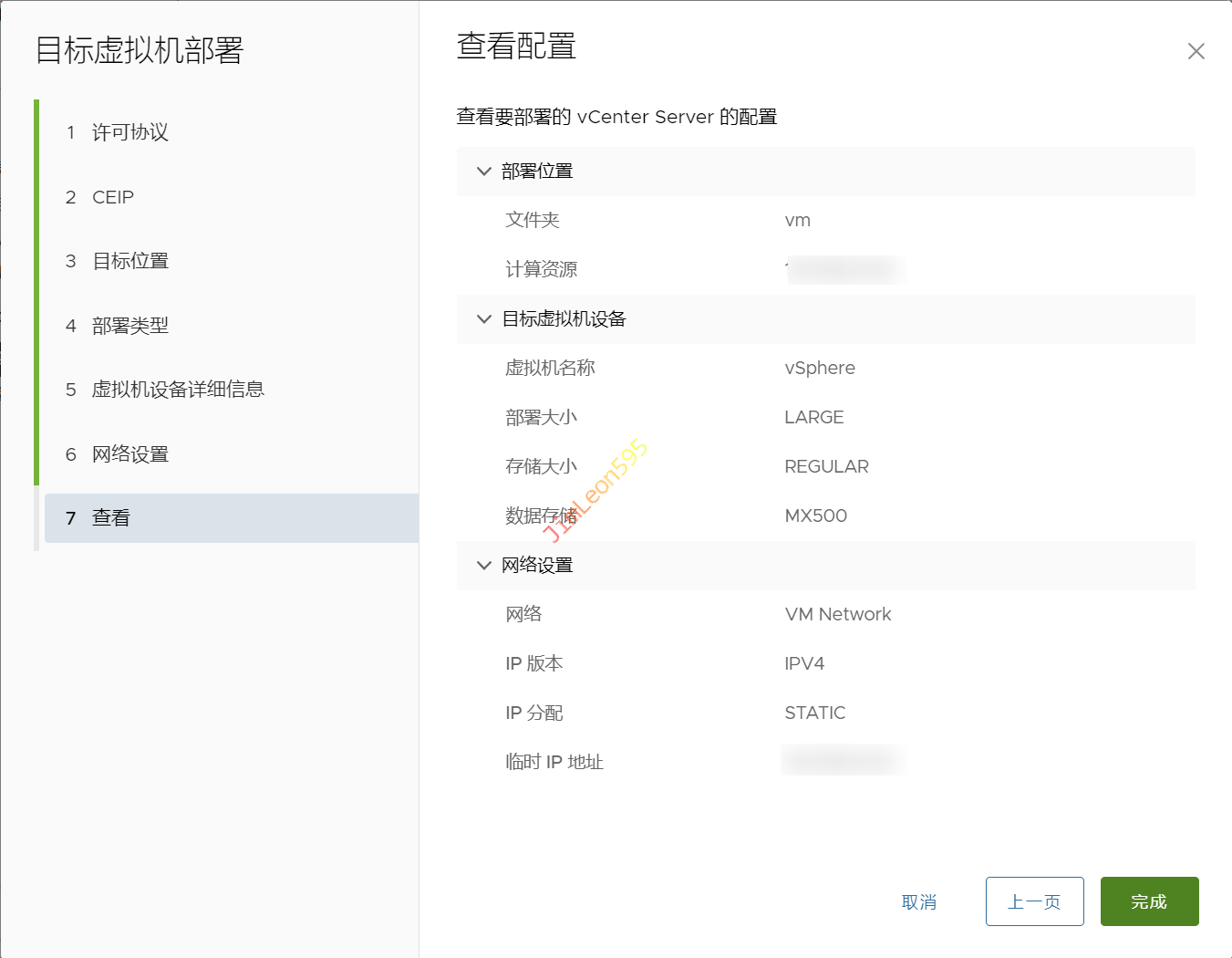Click the 完成 finish button
Image resolution: width=1232 pixels, height=958 pixels.
1148,901
